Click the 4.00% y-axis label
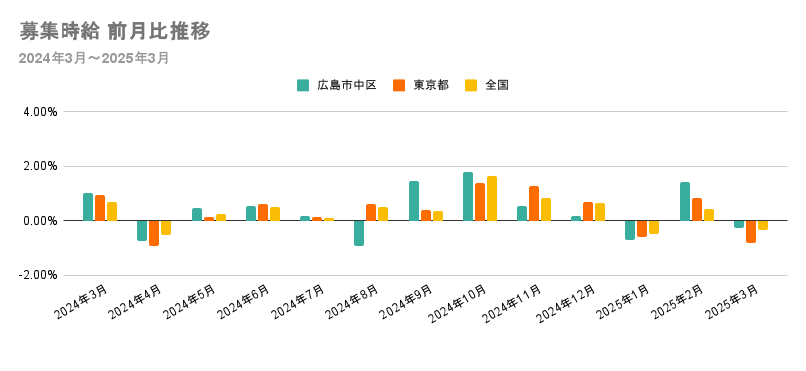The width and height of the screenshot is (806, 371). point(41,112)
